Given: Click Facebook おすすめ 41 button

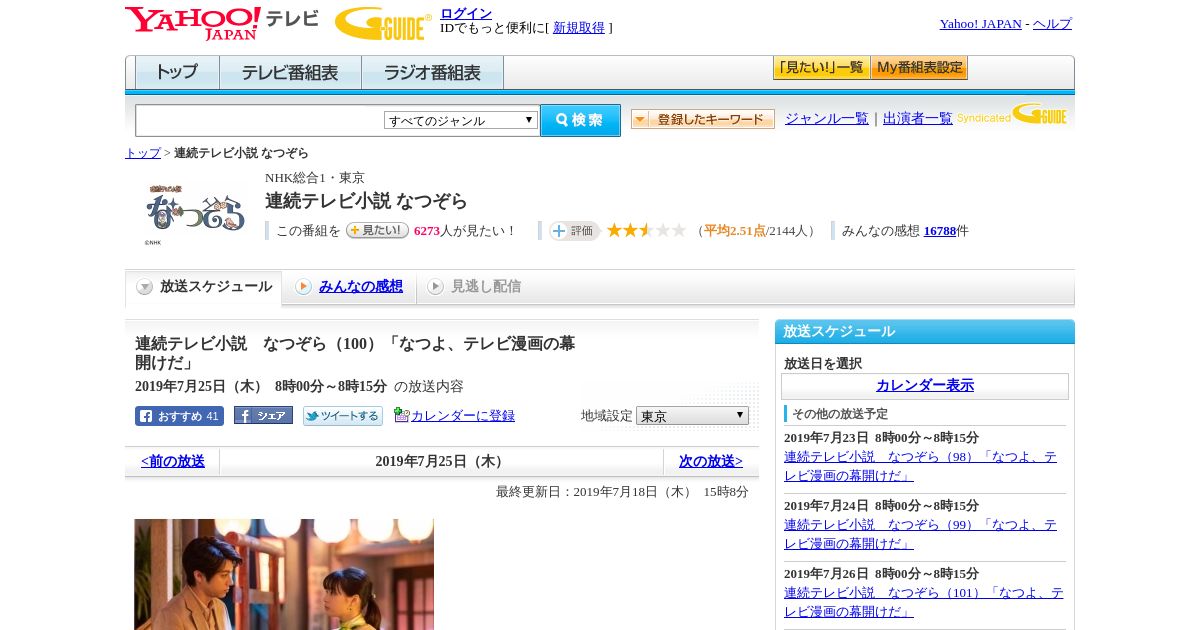Looking at the screenshot, I should (x=179, y=416).
